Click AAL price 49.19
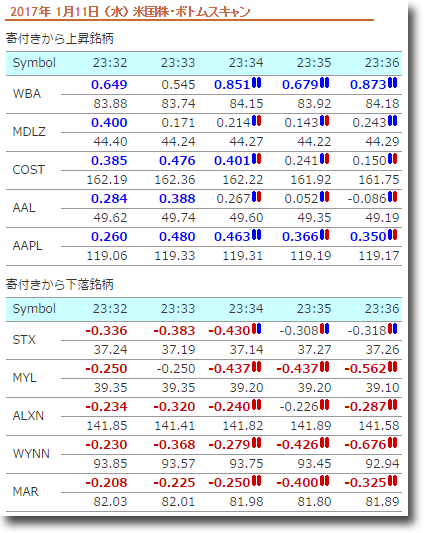The image size is (425, 533). pos(382,218)
